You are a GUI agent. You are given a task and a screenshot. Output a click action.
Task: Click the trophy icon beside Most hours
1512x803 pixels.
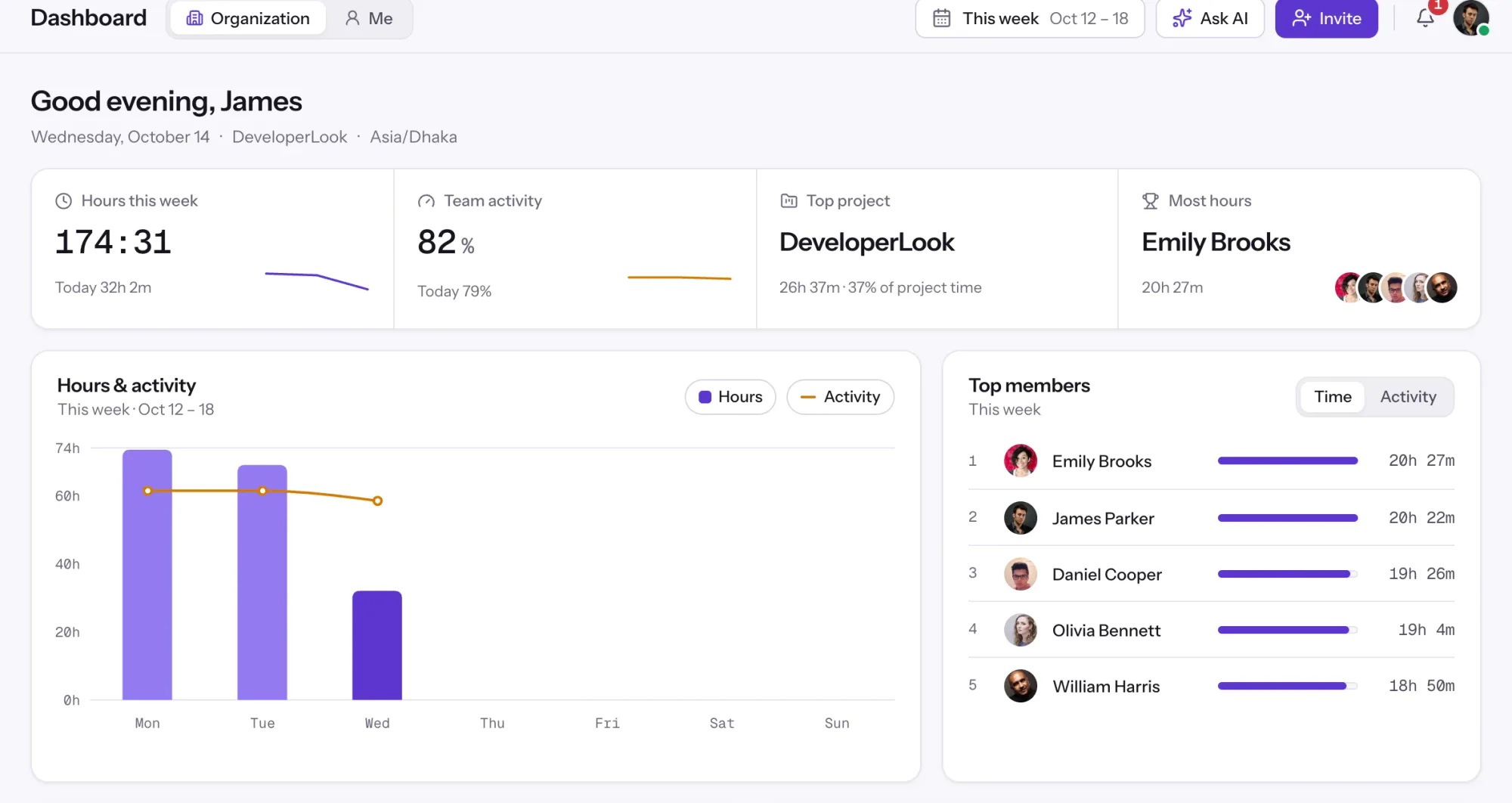pos(1151,201)
